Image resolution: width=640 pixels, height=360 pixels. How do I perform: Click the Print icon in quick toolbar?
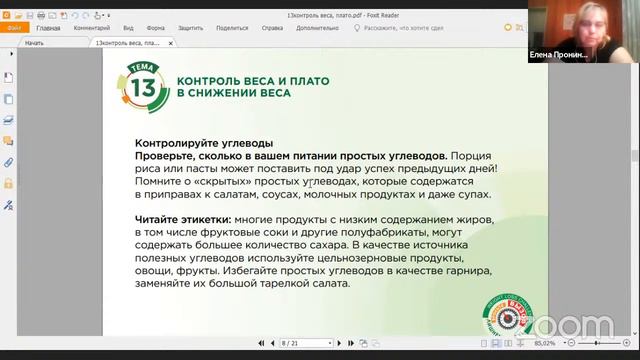click(41, 16)
